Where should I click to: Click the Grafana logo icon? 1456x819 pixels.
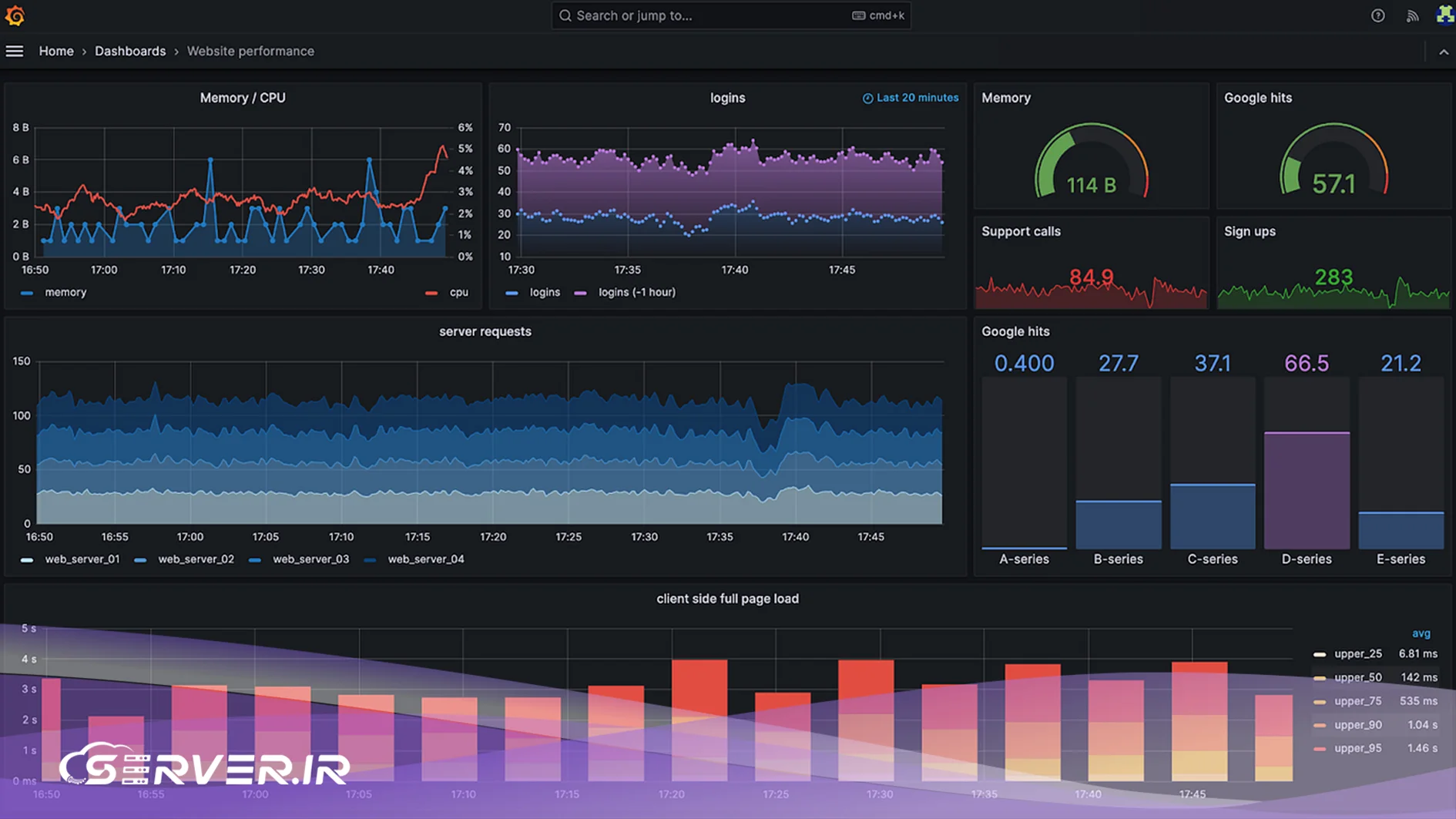click(x=15, y=15)
